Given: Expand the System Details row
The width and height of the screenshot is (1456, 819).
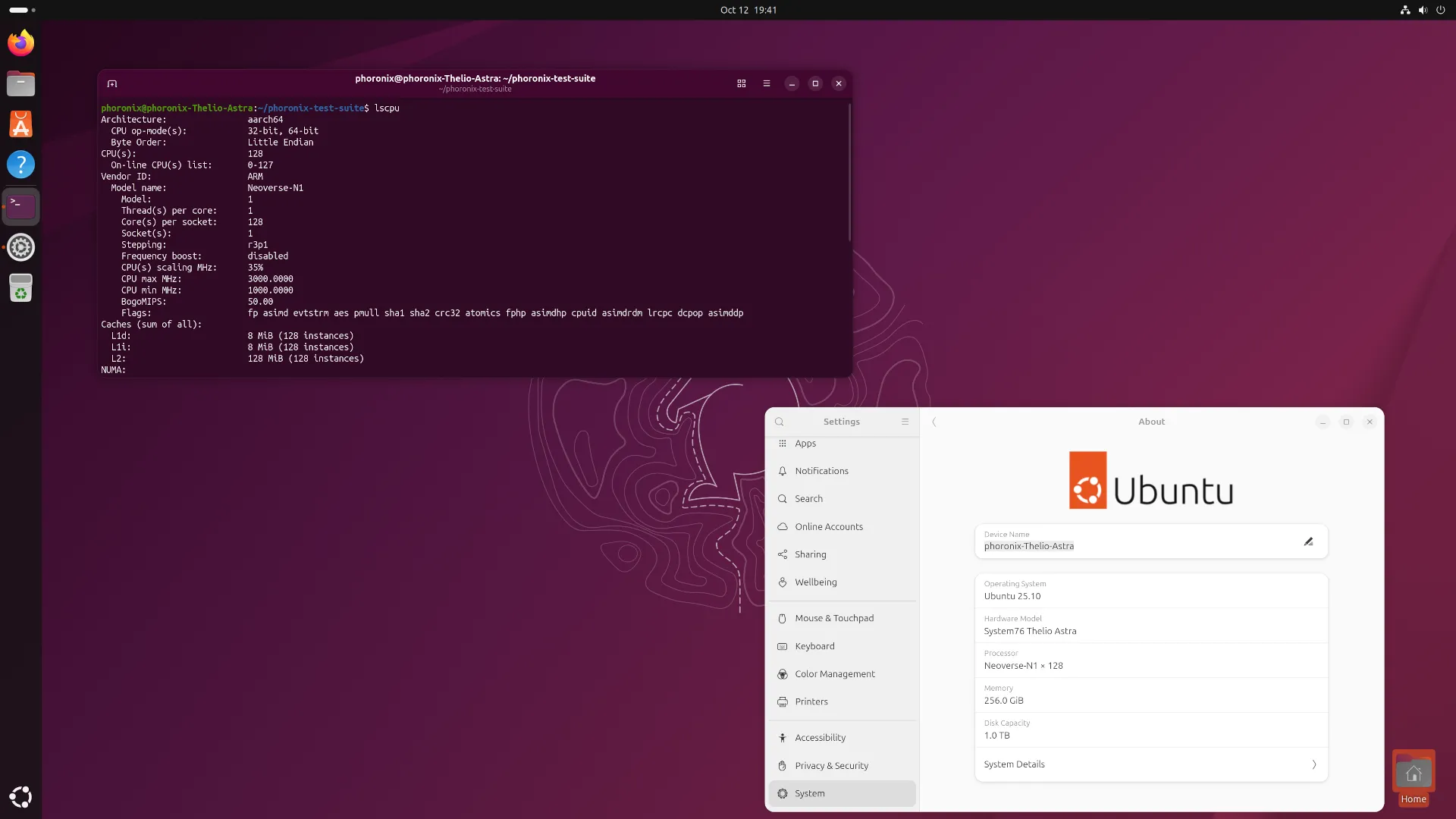Looking at the screenshot, I should 1150,764.
